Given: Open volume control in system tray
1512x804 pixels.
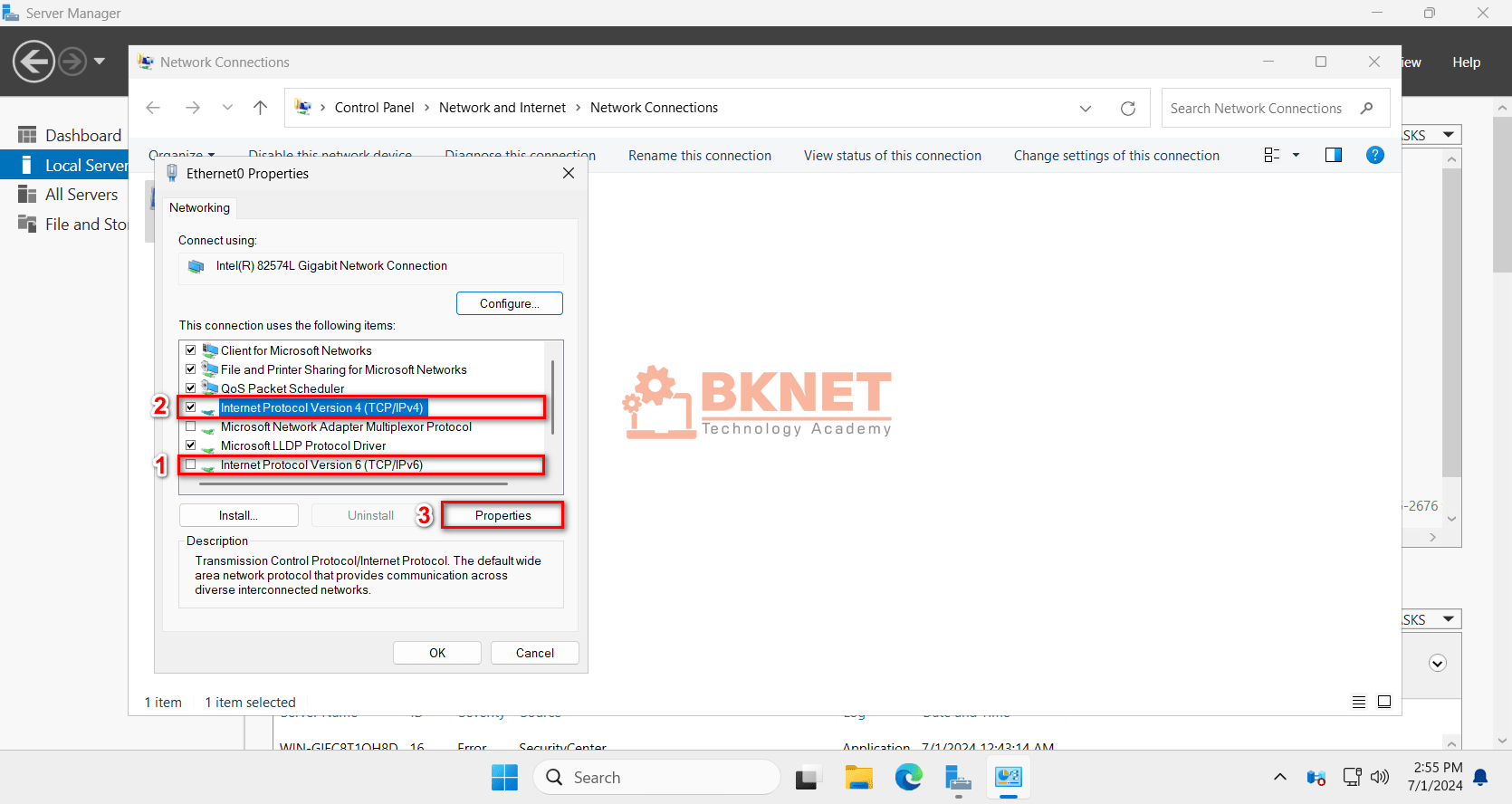Looking at the screenshot, I should coord(1380,777).
